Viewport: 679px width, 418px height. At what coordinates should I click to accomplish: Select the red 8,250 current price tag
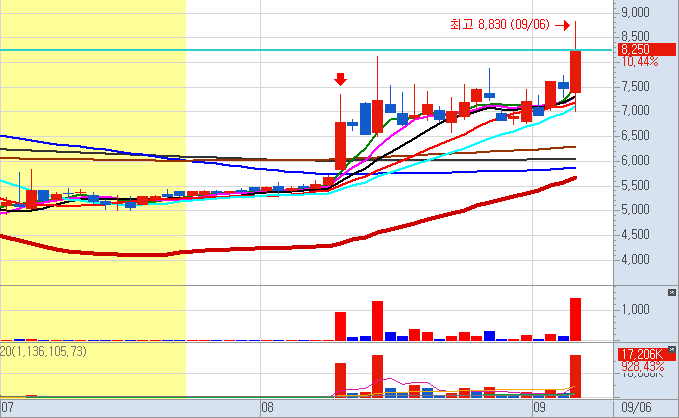647,49
